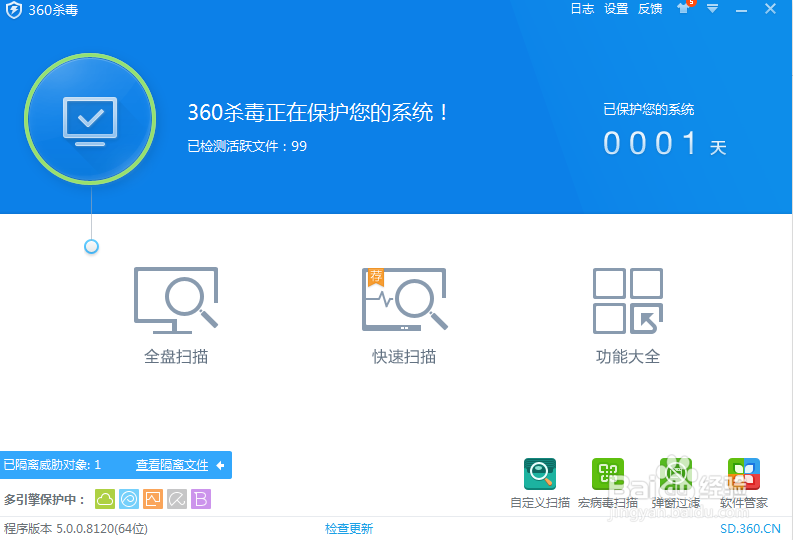Viewport: 793px width, 540px height.
Task: Click the 360杀毒 shield logo
Action: point(14,10)
